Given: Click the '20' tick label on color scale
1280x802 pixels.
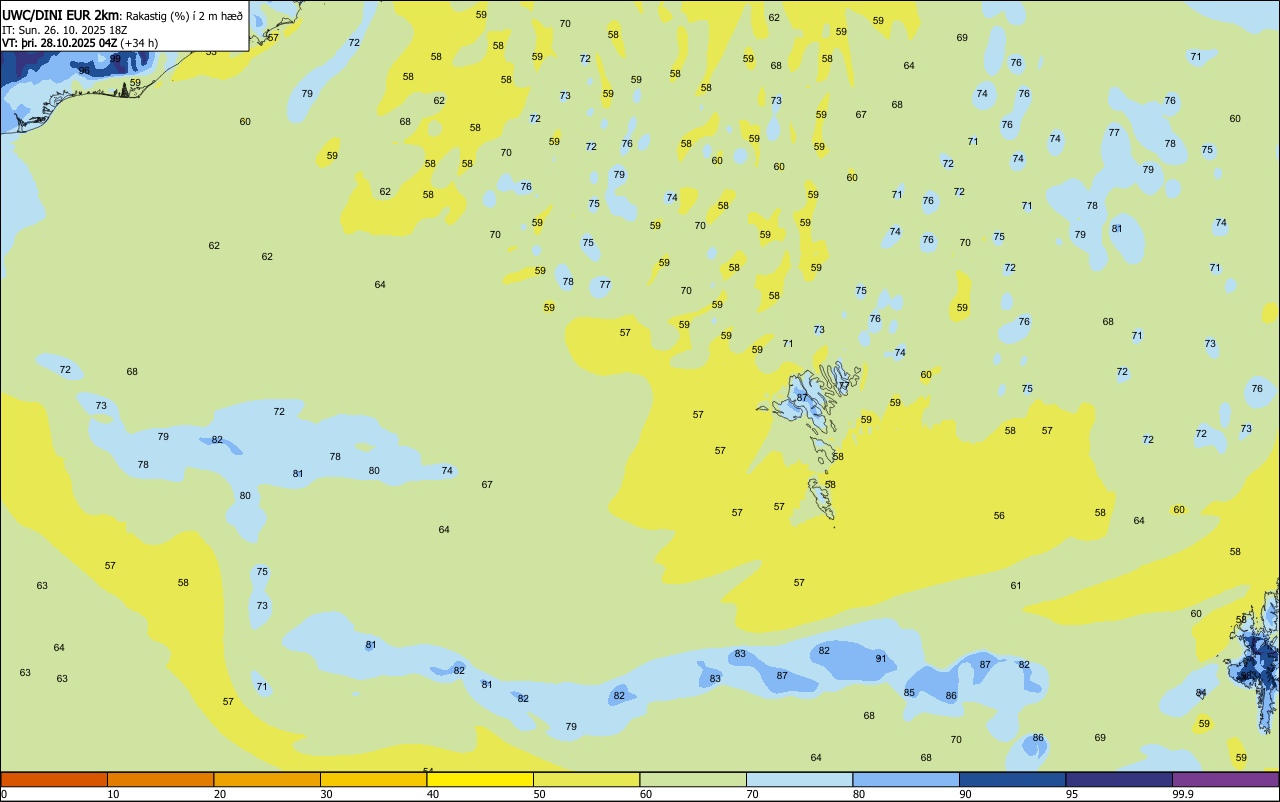Looking at the screenshot, I should coord(220,794).
